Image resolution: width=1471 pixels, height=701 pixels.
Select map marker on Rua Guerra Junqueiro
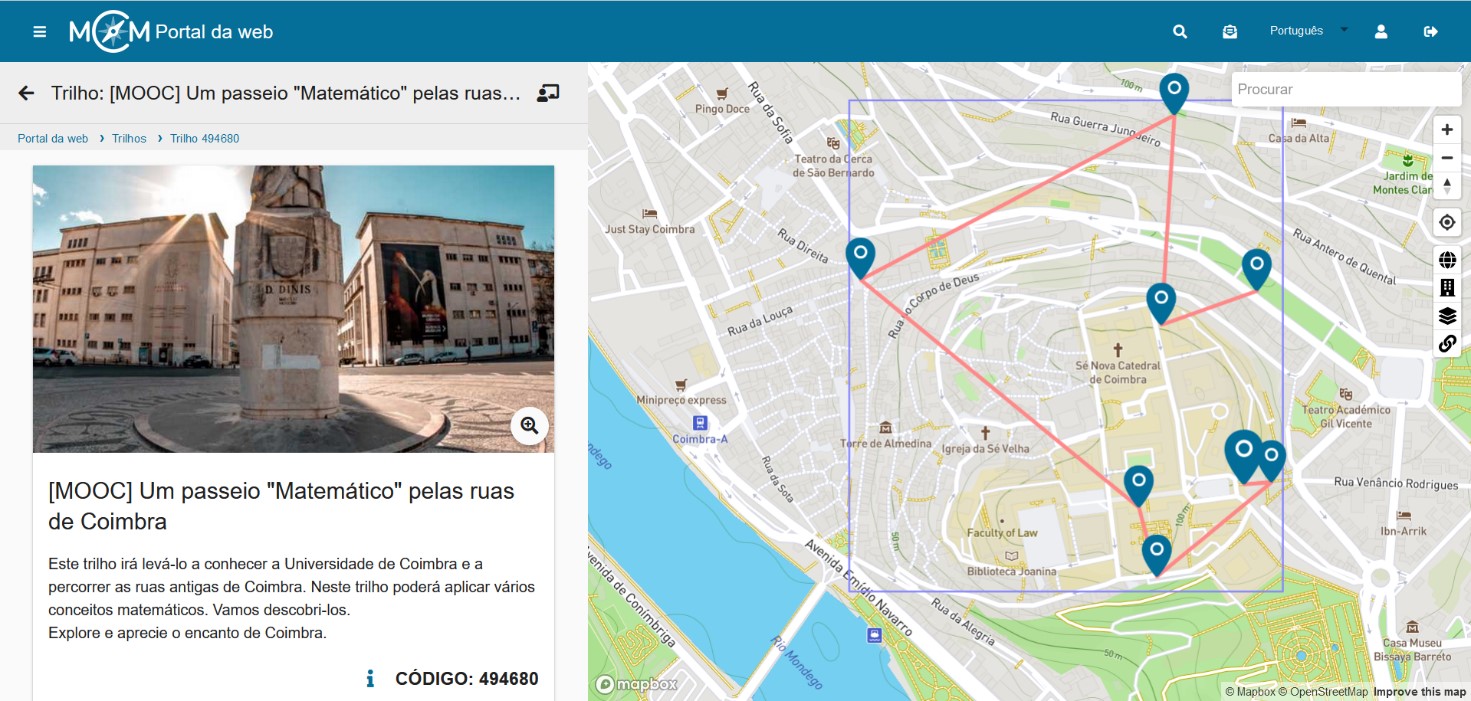point(1174,92)
